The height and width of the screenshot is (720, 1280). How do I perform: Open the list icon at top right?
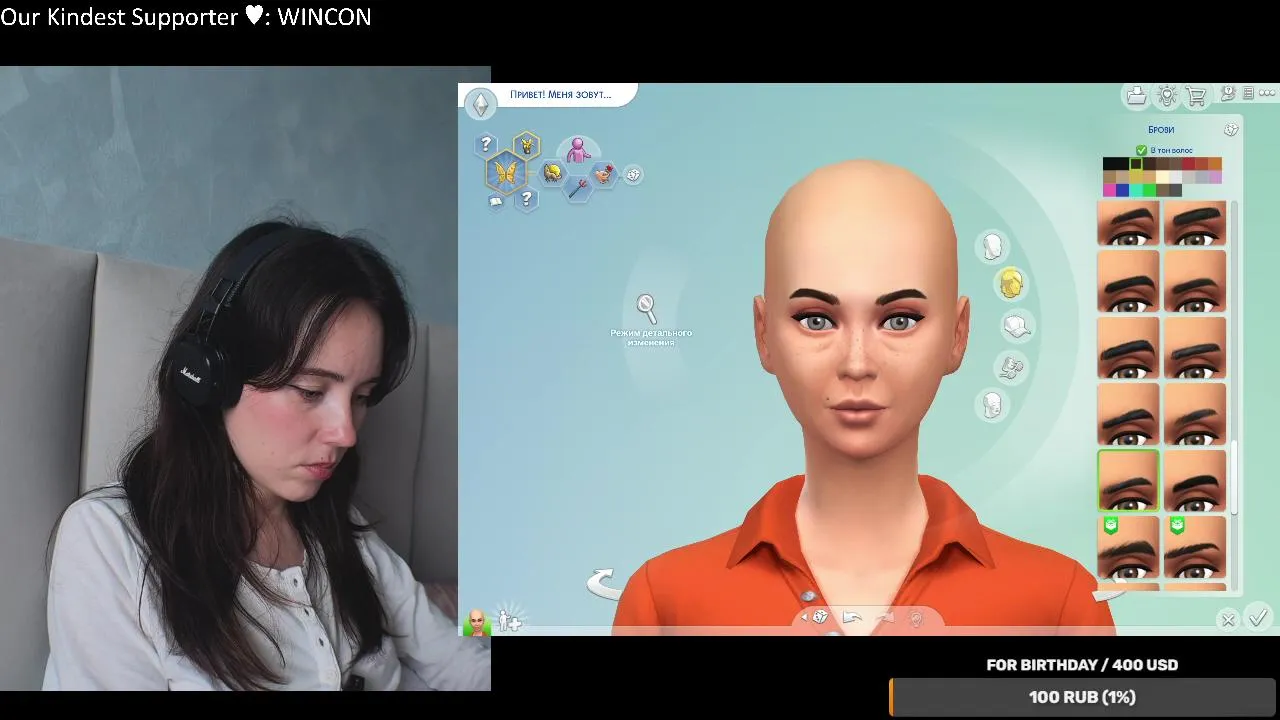1248,94
